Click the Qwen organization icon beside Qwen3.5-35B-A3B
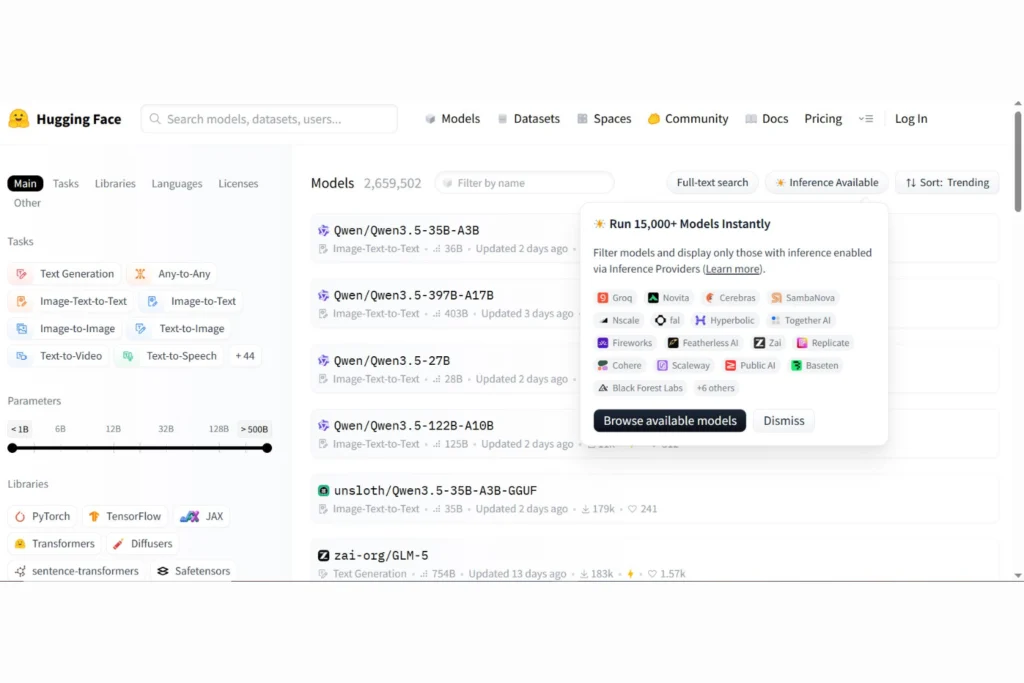Image resolution: width=1024 pixels, height=683 pixels. tap(323, 230)
